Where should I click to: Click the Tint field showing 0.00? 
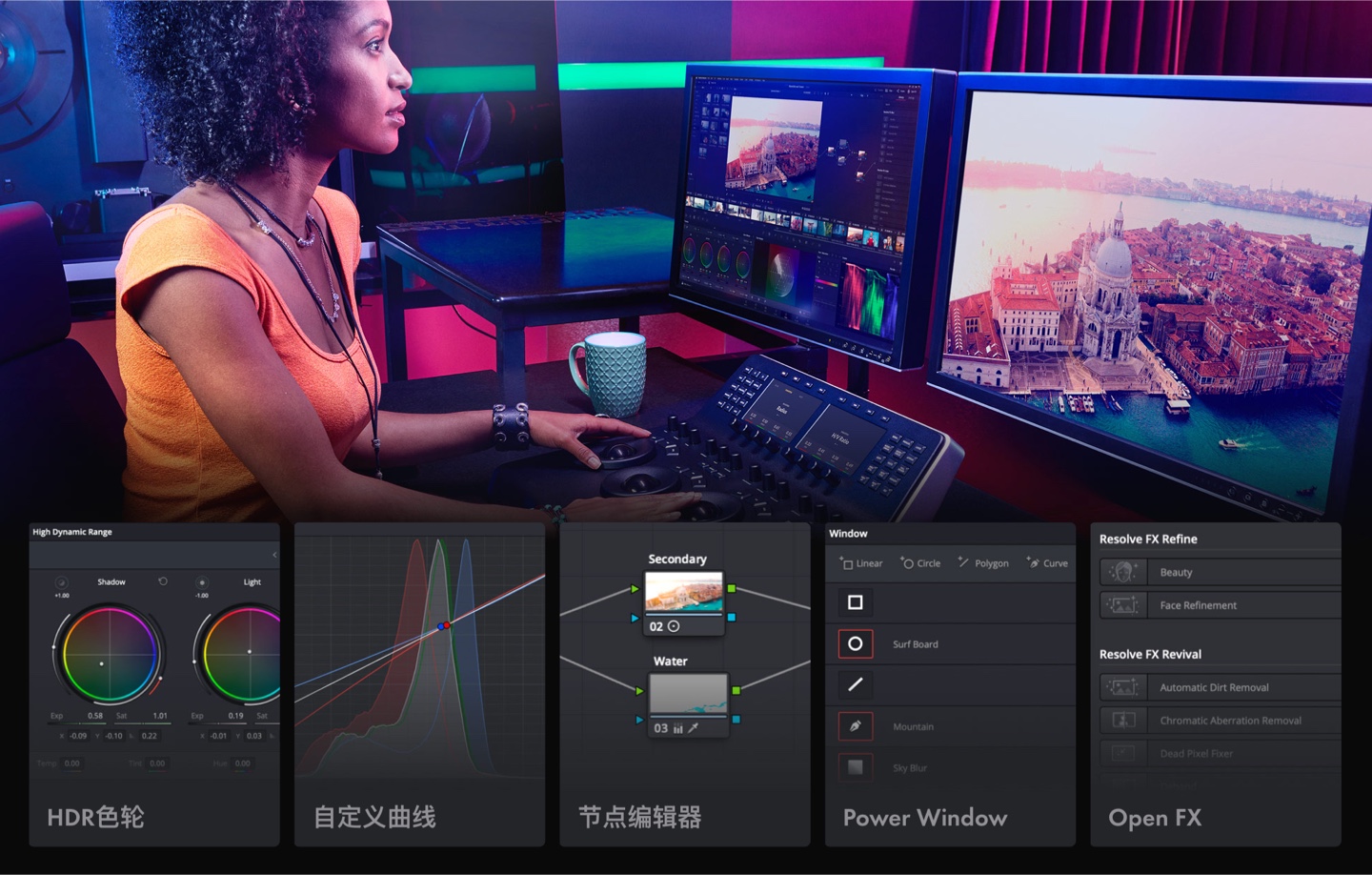pyautogui.click(x=157, y=763)
